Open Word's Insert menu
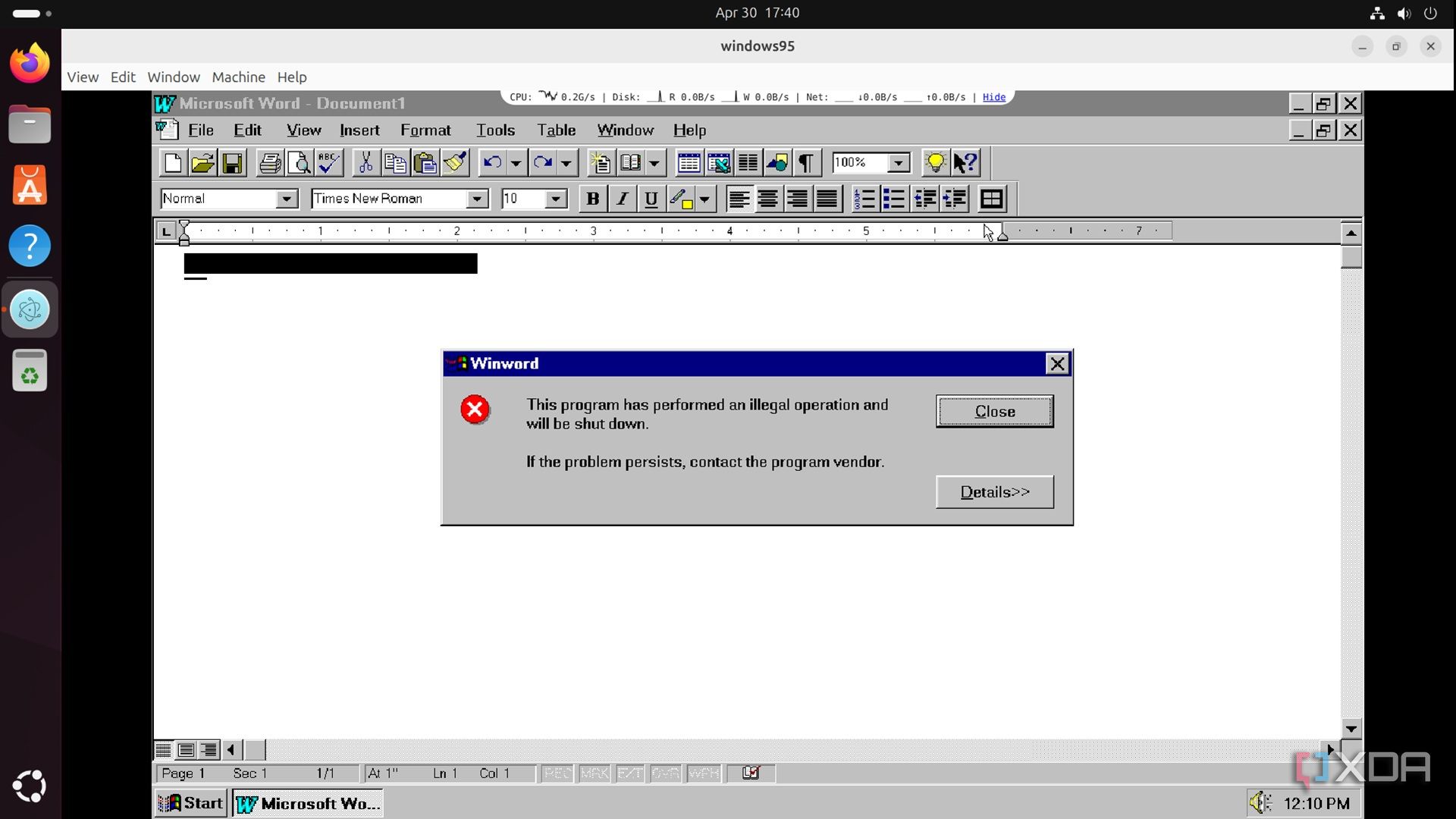This screenshot has width=1456, height=819. pyautogui.click(x=359, y=130)
